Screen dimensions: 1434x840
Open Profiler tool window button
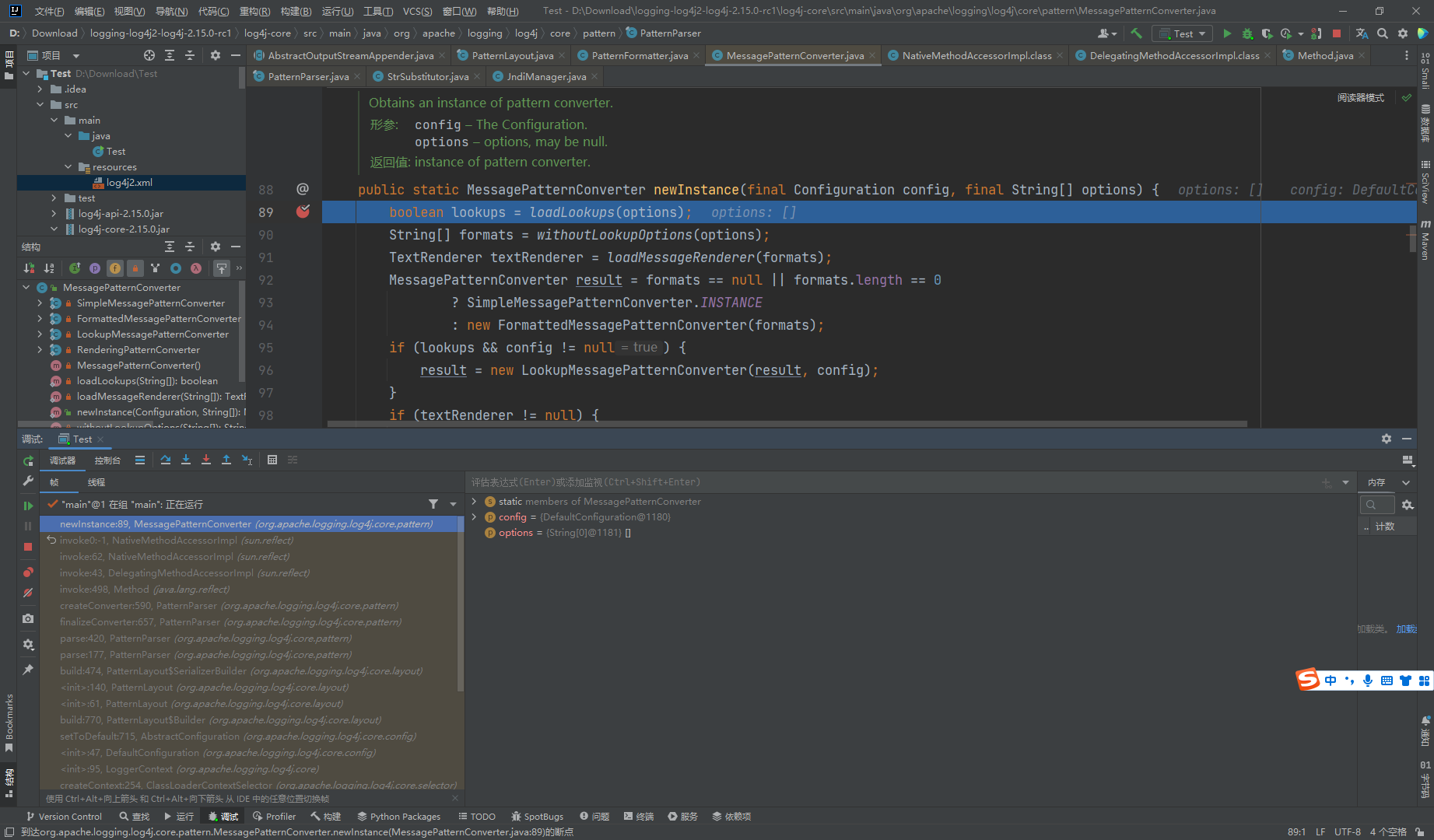pos(274,816)
